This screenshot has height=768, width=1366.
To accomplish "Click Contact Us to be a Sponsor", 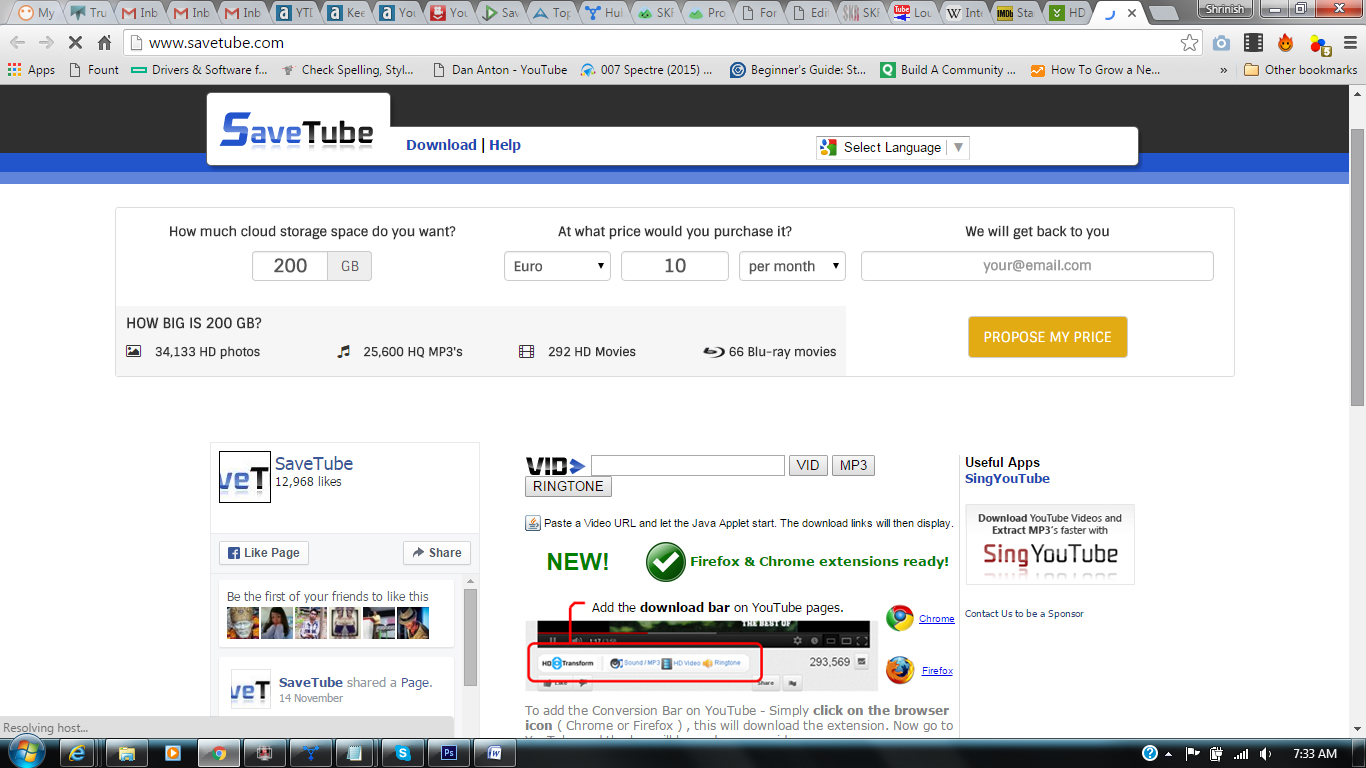I will [1024, 613].
